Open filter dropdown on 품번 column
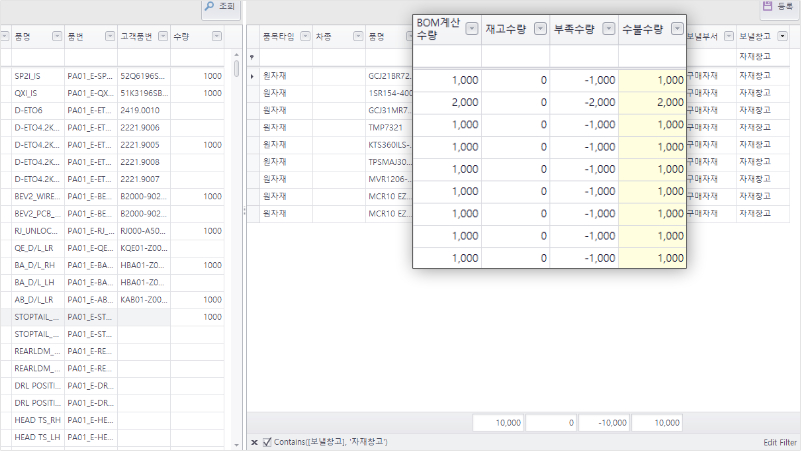 click(x=110, y=36)
